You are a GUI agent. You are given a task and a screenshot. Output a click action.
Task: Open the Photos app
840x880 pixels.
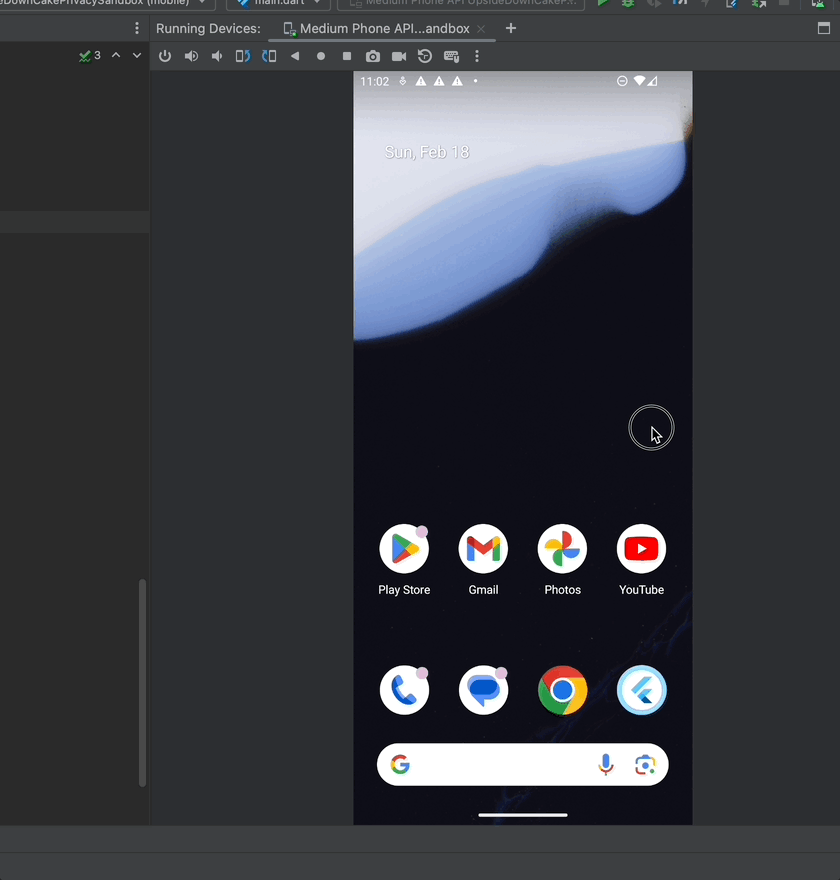click(x=562, y=549)
